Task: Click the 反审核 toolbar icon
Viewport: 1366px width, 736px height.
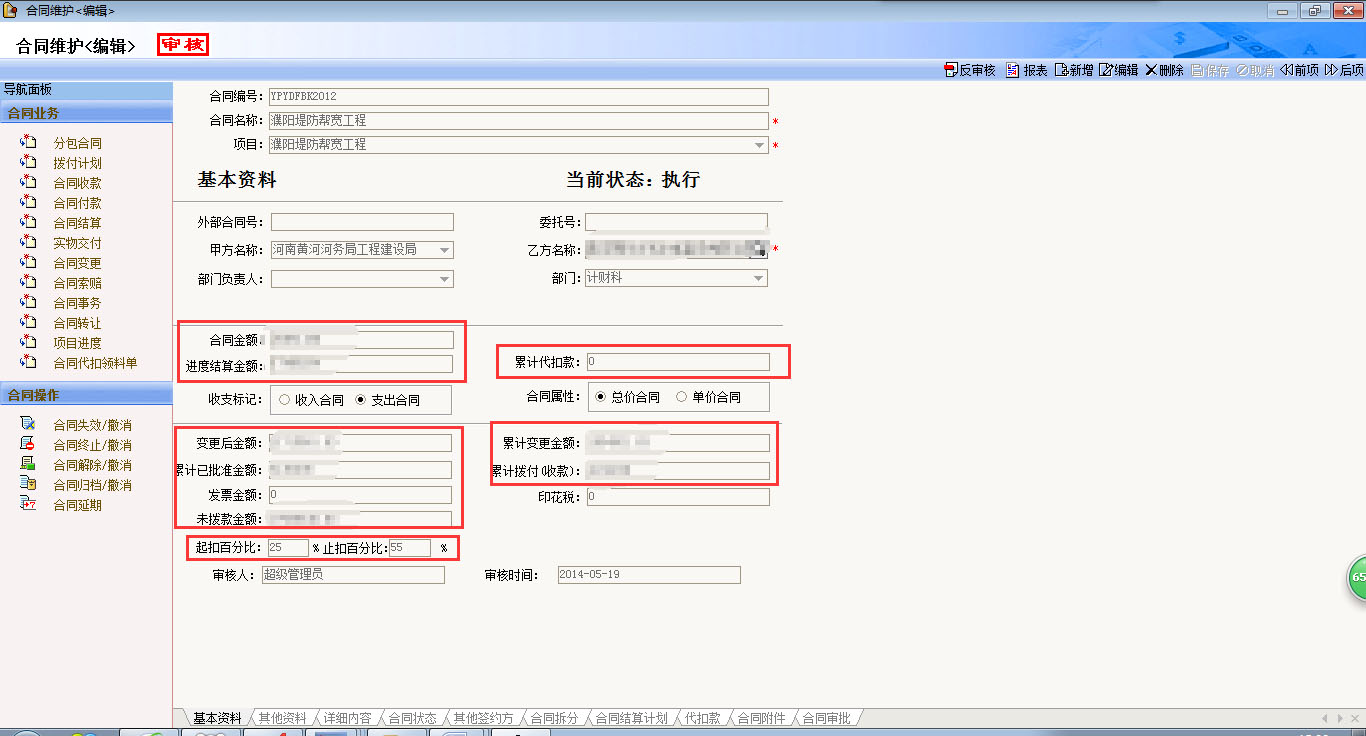Action: pos(950,70)
